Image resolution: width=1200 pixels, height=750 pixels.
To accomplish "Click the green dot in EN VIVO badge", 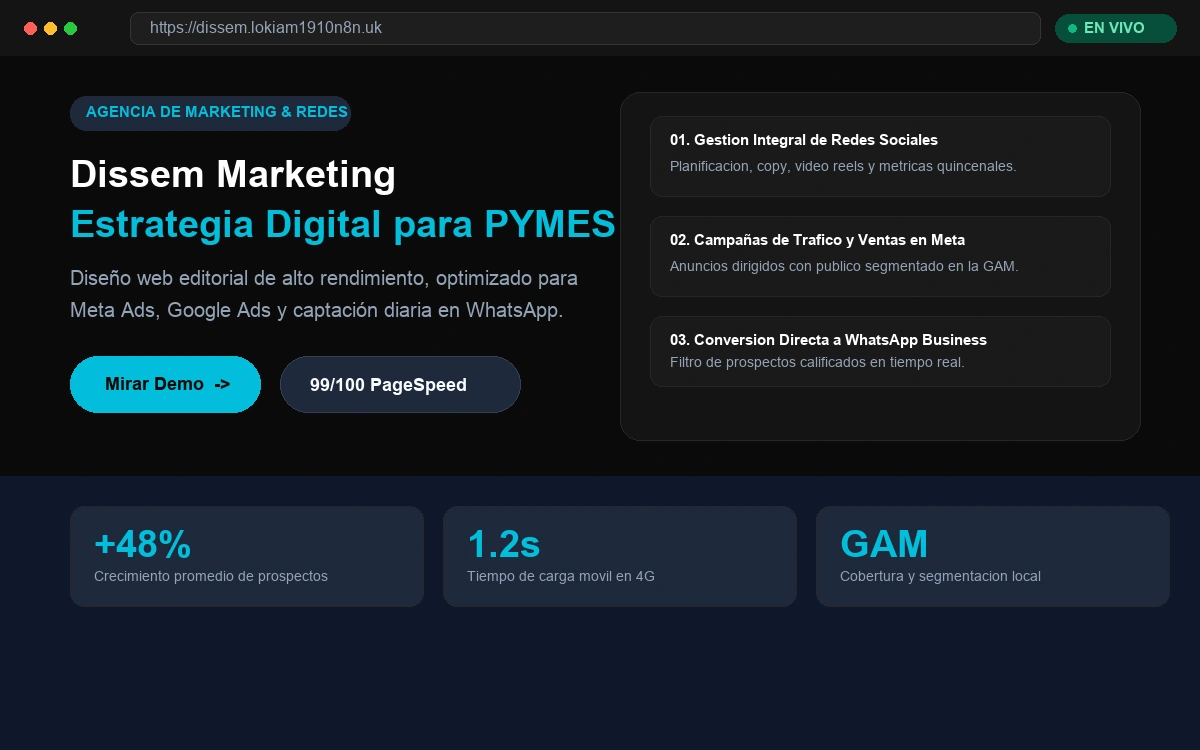I will [x=1072, y=28].
